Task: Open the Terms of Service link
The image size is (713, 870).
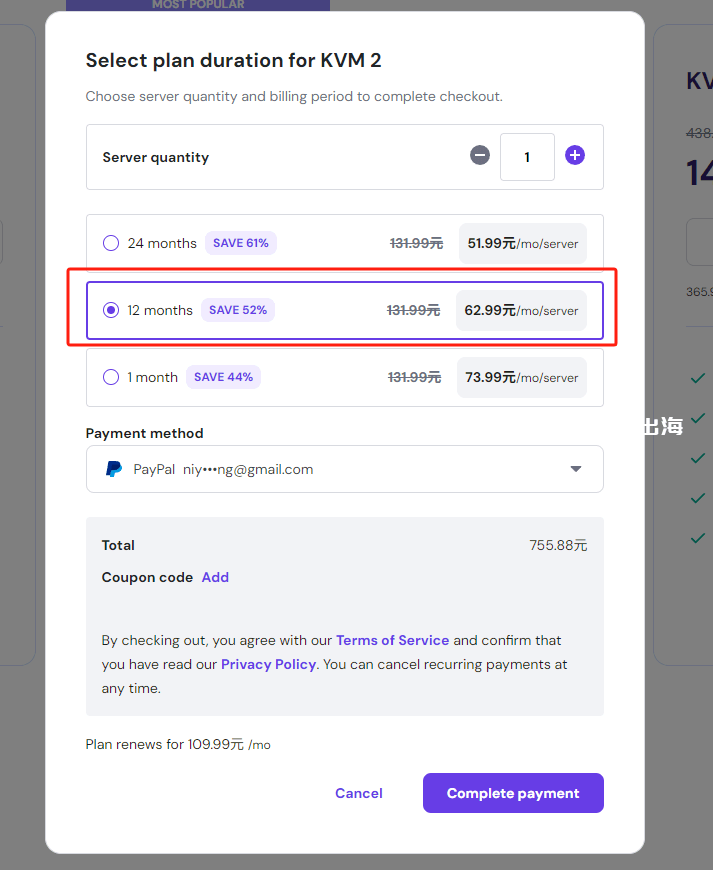Action: point(392,640)
